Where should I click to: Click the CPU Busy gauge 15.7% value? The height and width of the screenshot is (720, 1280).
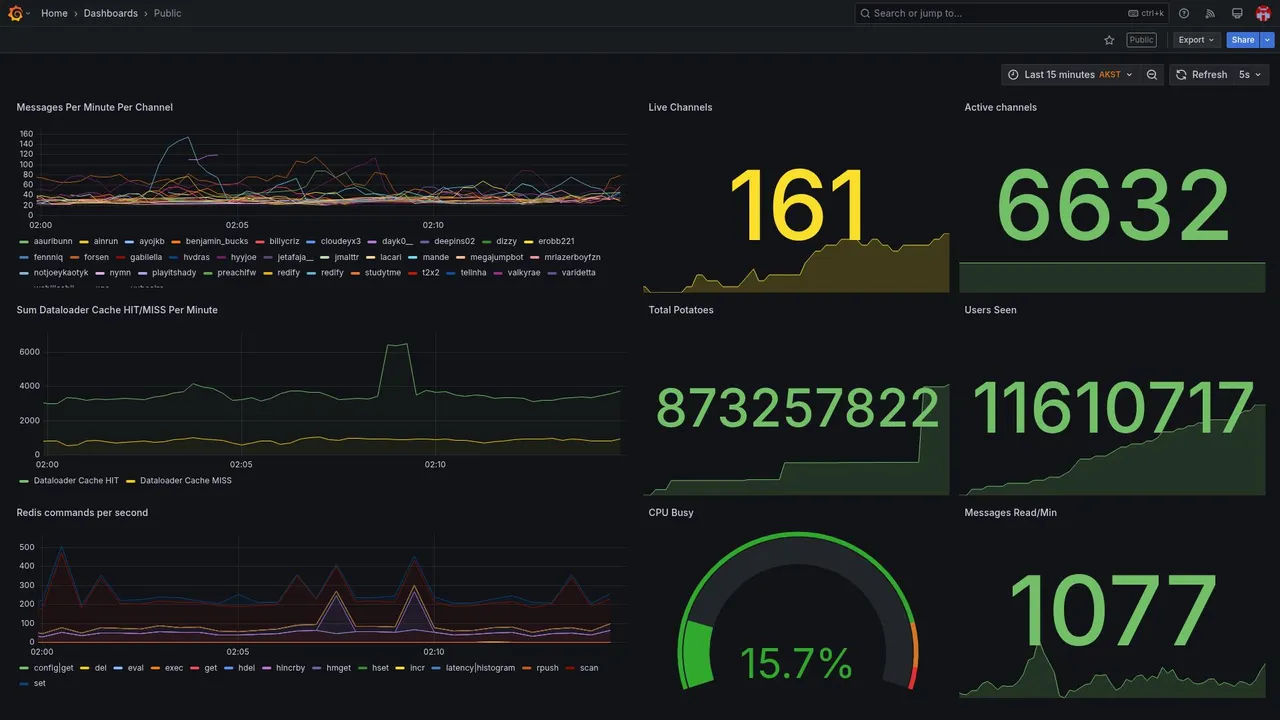[796, 664]
